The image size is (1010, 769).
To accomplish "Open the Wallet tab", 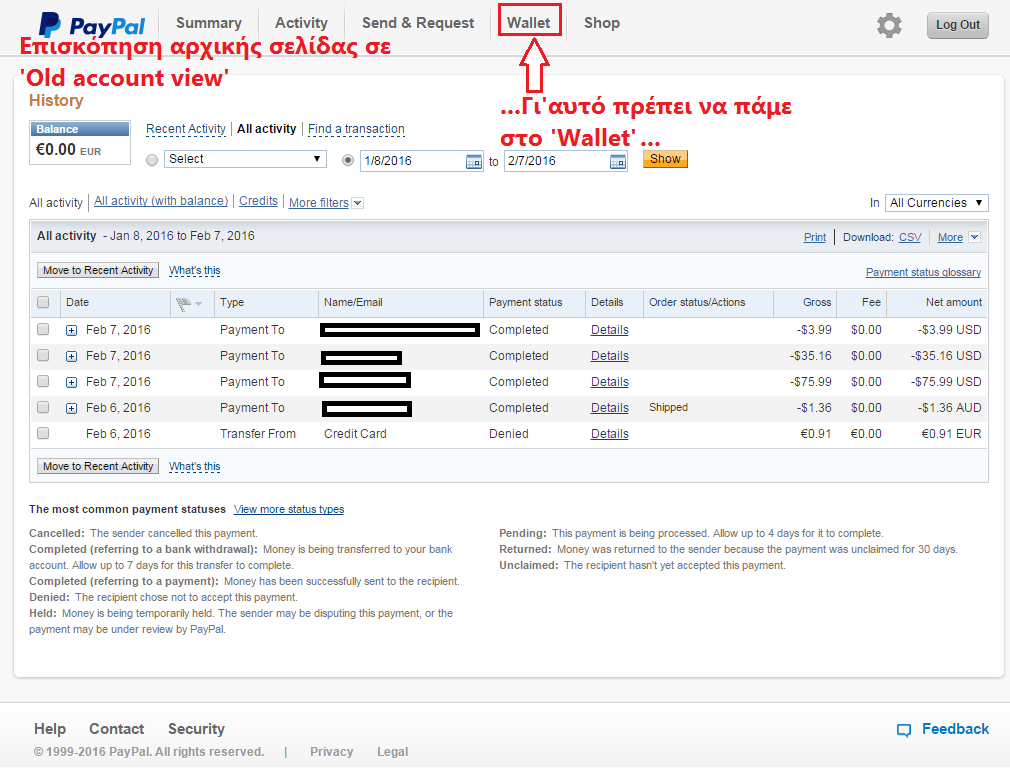I will 529,23.
